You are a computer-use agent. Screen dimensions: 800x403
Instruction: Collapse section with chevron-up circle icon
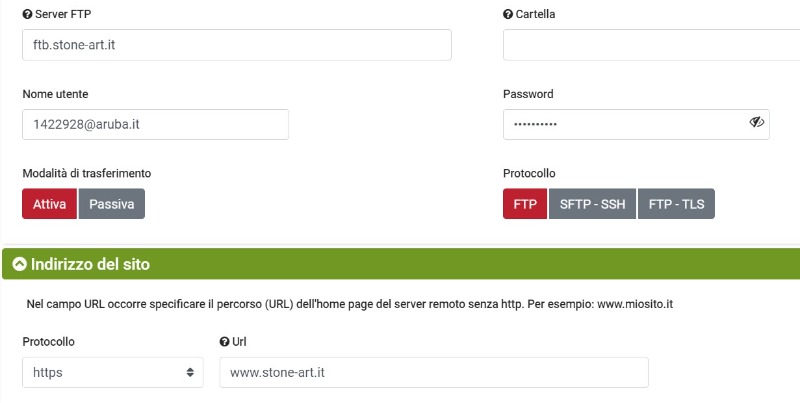(x=19, y=265)
